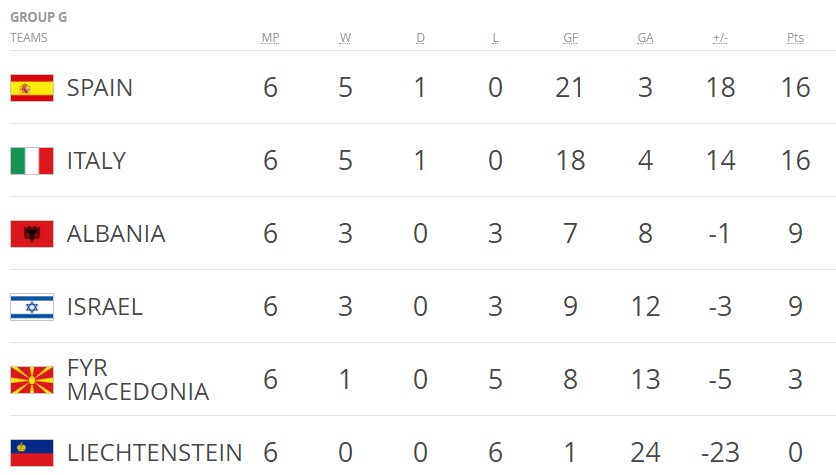The height and width of the screenshot is (475, 836).
Task: Click the L column header
Action: (495, 38)
